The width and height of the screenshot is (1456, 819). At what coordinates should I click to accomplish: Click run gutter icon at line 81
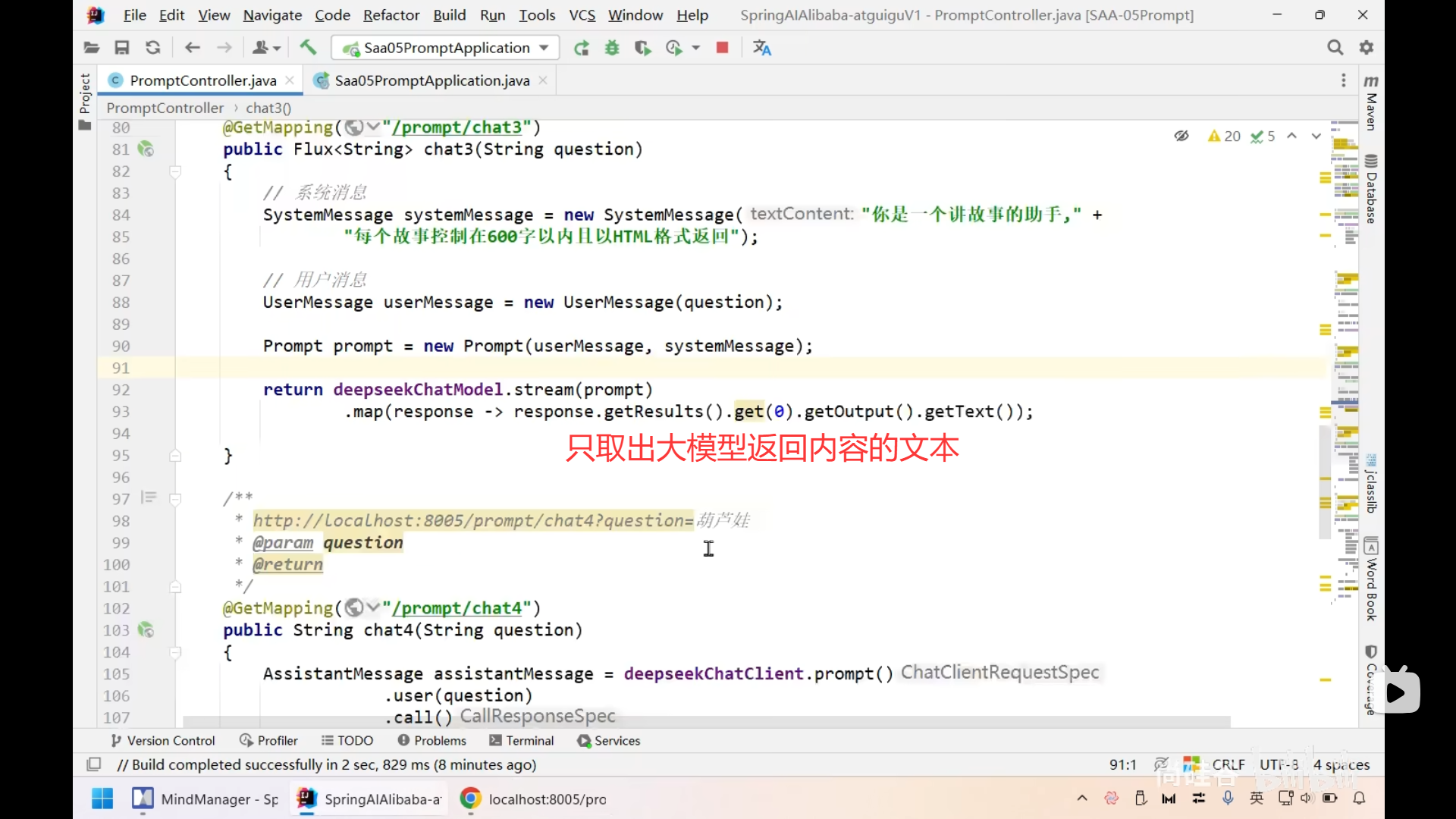[x=146, y=149]
